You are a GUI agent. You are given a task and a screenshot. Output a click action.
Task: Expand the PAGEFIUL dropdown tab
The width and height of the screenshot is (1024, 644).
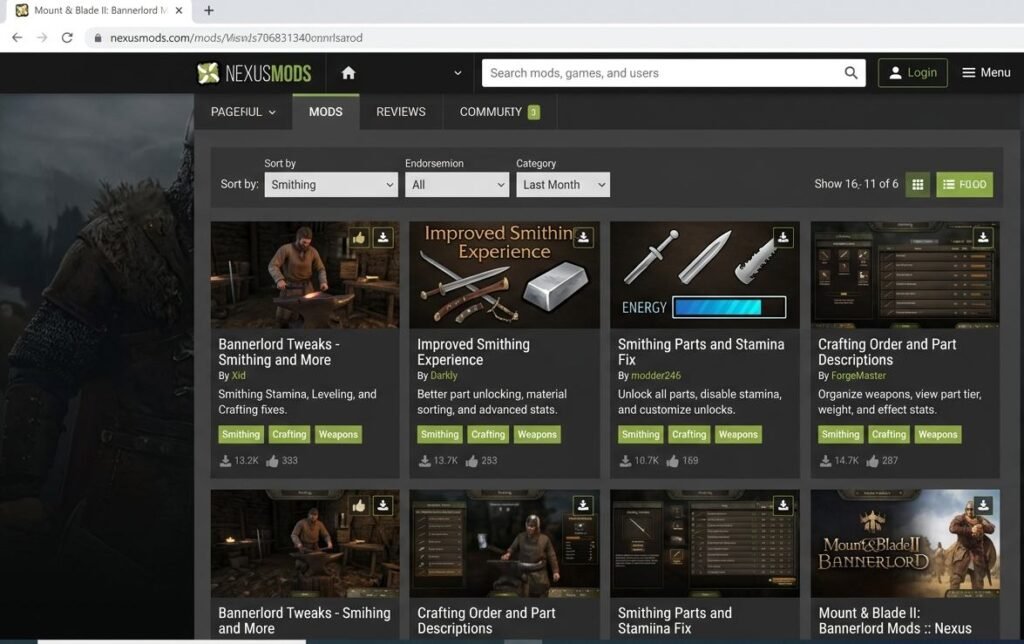tap(243, 112)
